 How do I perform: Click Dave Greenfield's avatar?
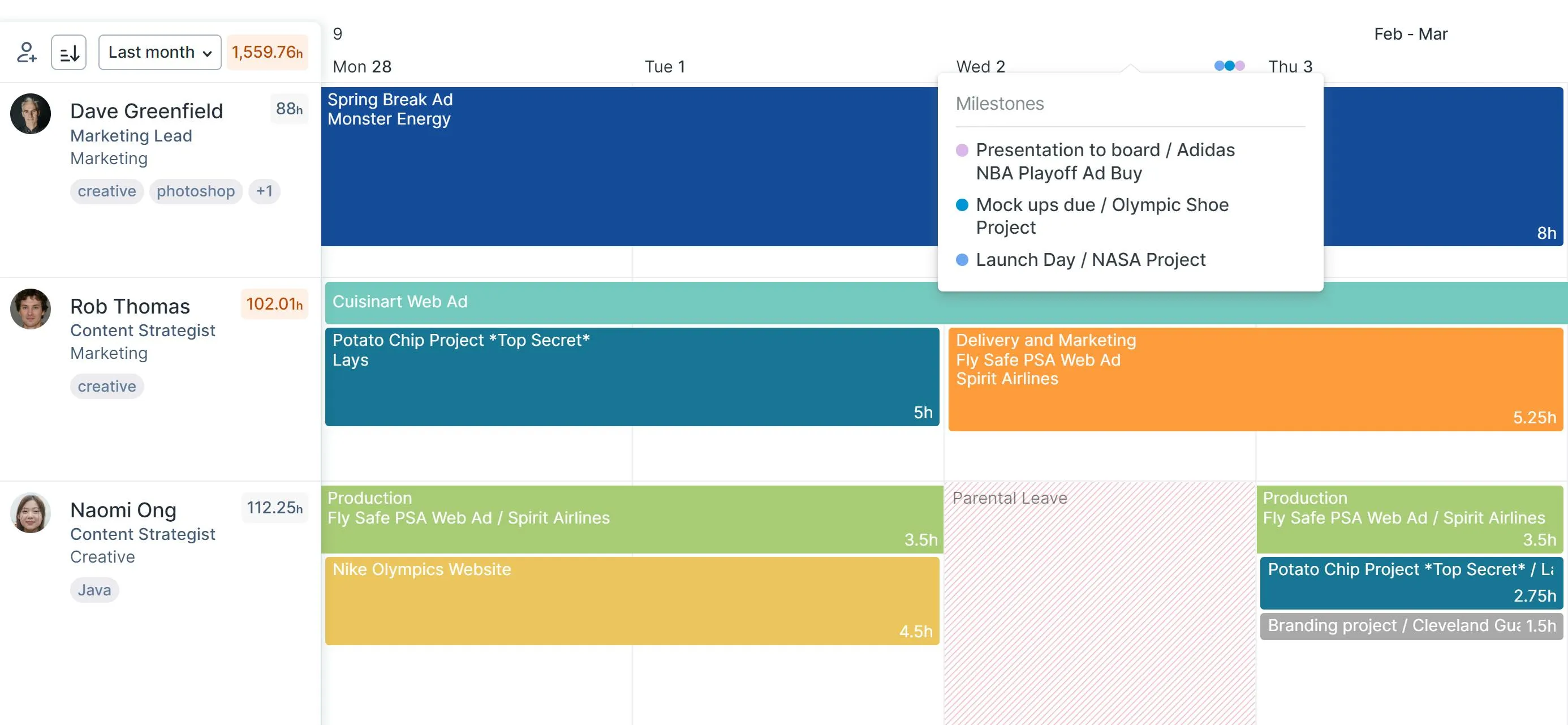[31, 114]
